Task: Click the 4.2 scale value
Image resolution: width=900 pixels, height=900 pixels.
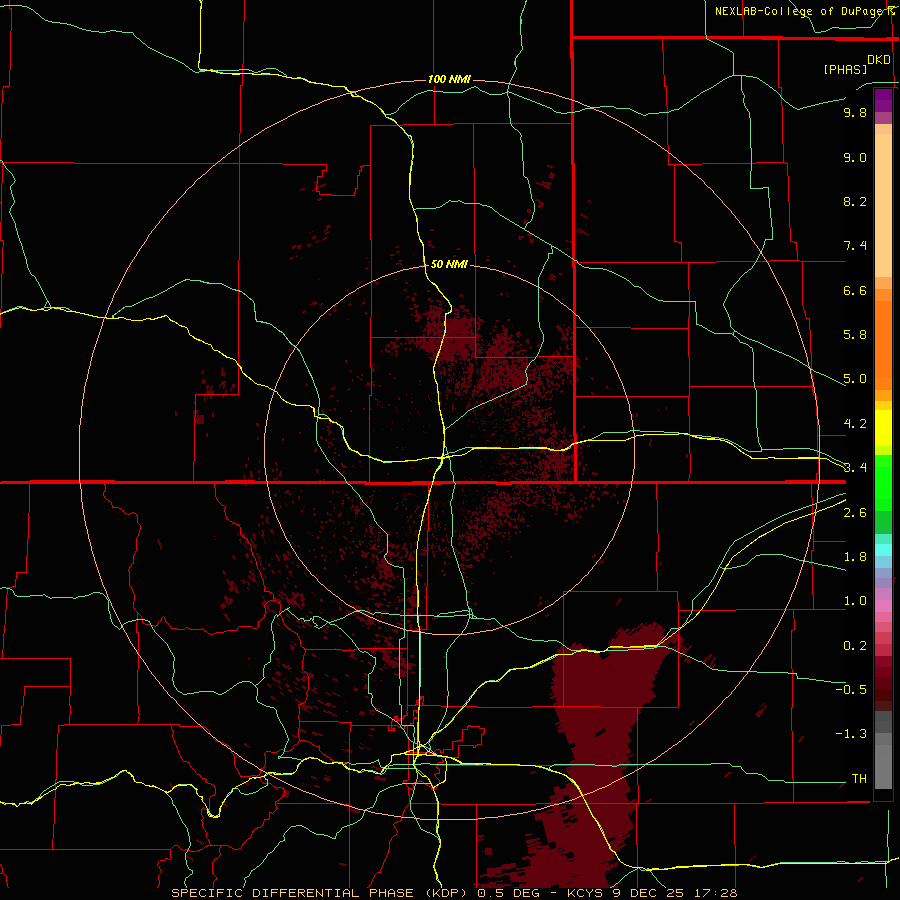Action: coord(855,424)
